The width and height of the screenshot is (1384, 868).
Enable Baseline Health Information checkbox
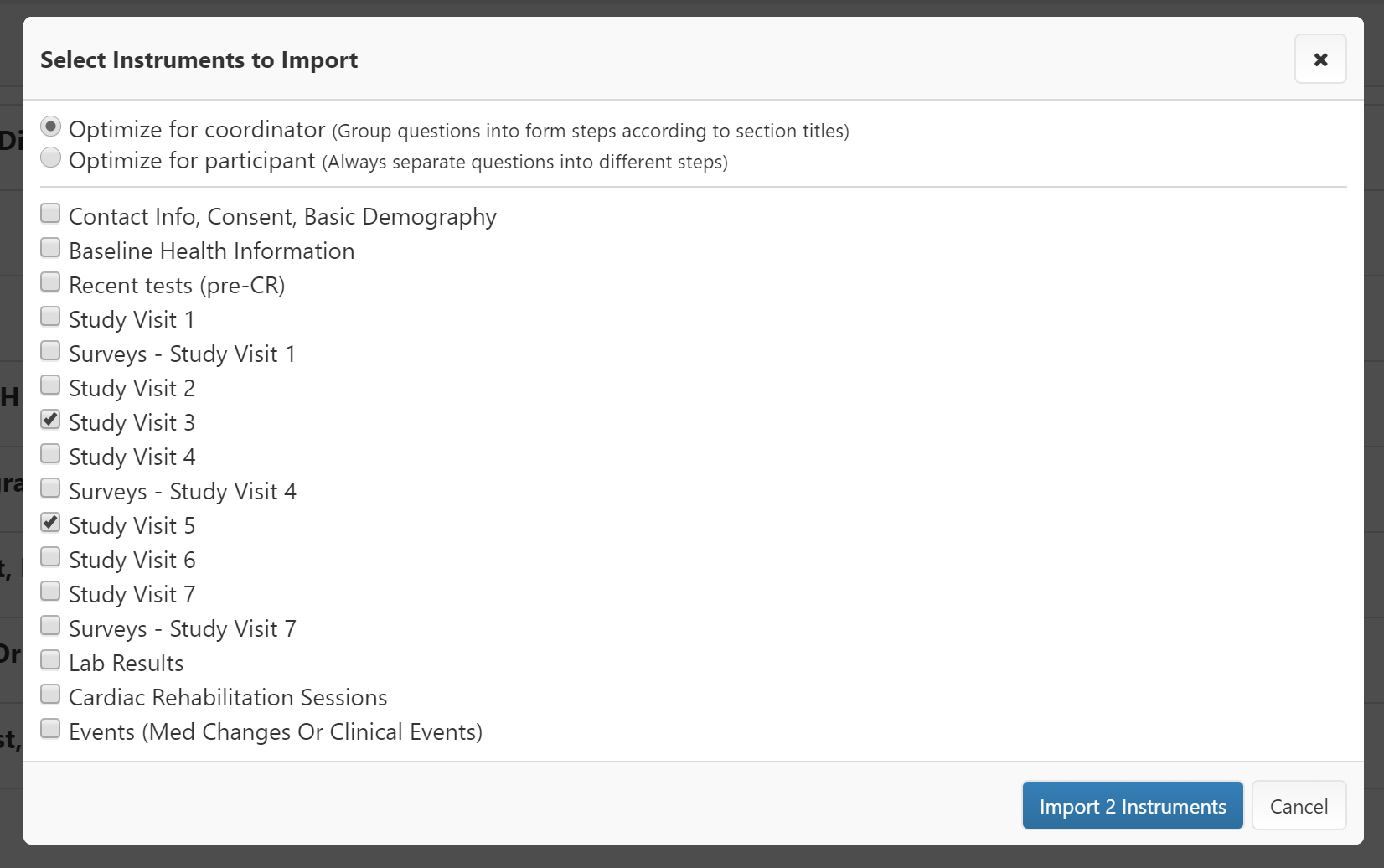click(x=51, y=248)
